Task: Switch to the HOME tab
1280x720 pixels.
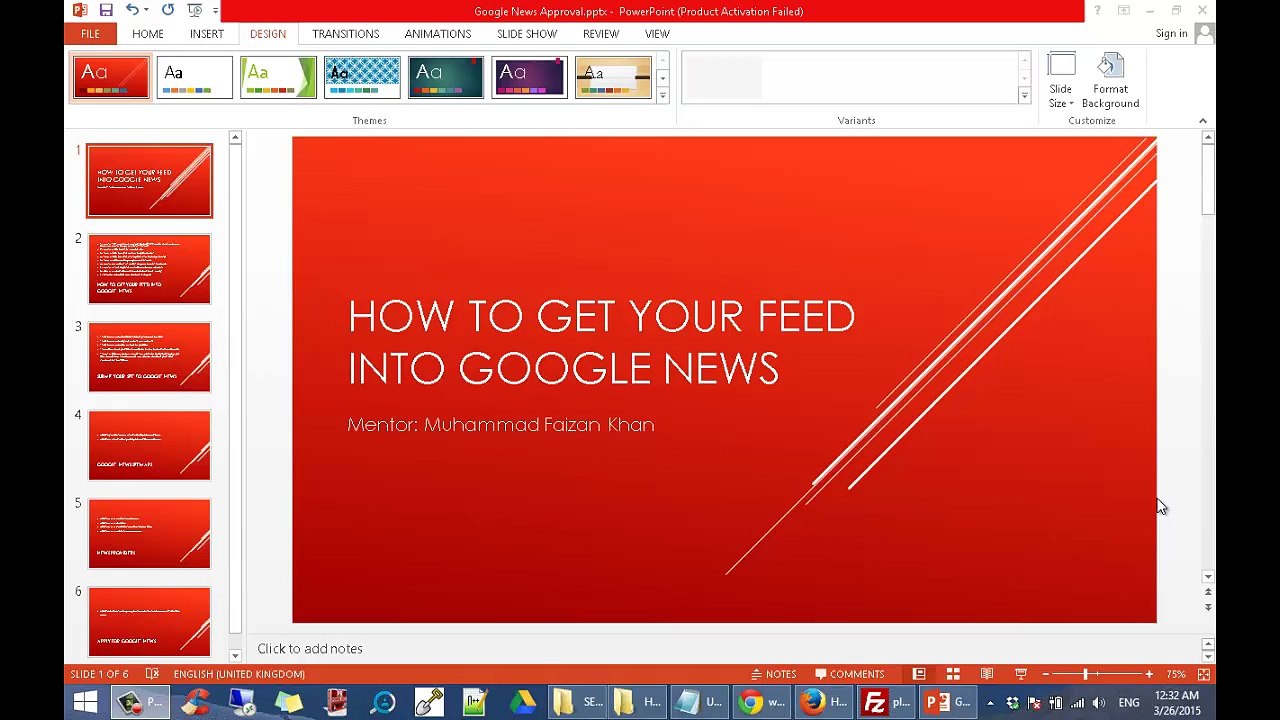Action: pos(147,34)
